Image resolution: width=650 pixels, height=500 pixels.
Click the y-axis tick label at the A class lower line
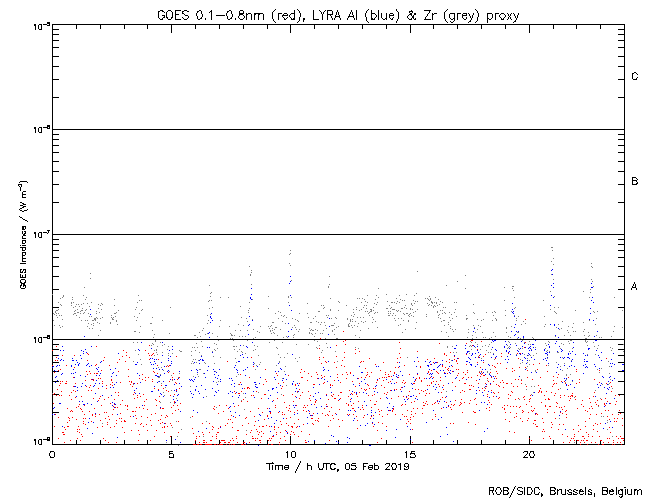point(39,339)
